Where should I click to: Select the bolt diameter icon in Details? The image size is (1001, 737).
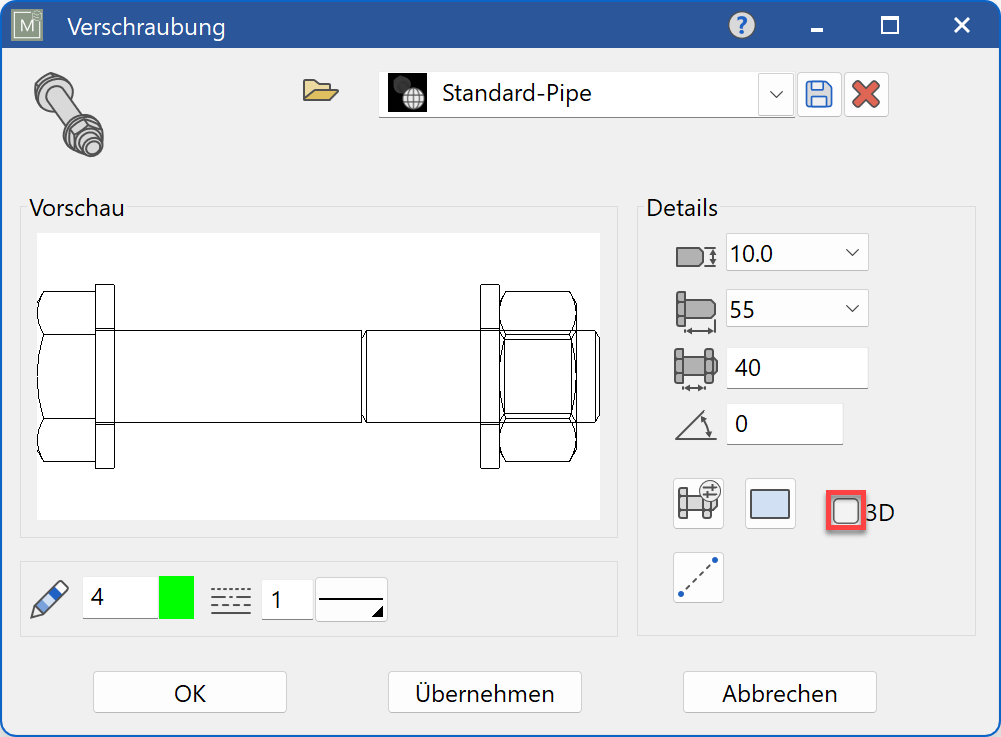click(694, 252)
